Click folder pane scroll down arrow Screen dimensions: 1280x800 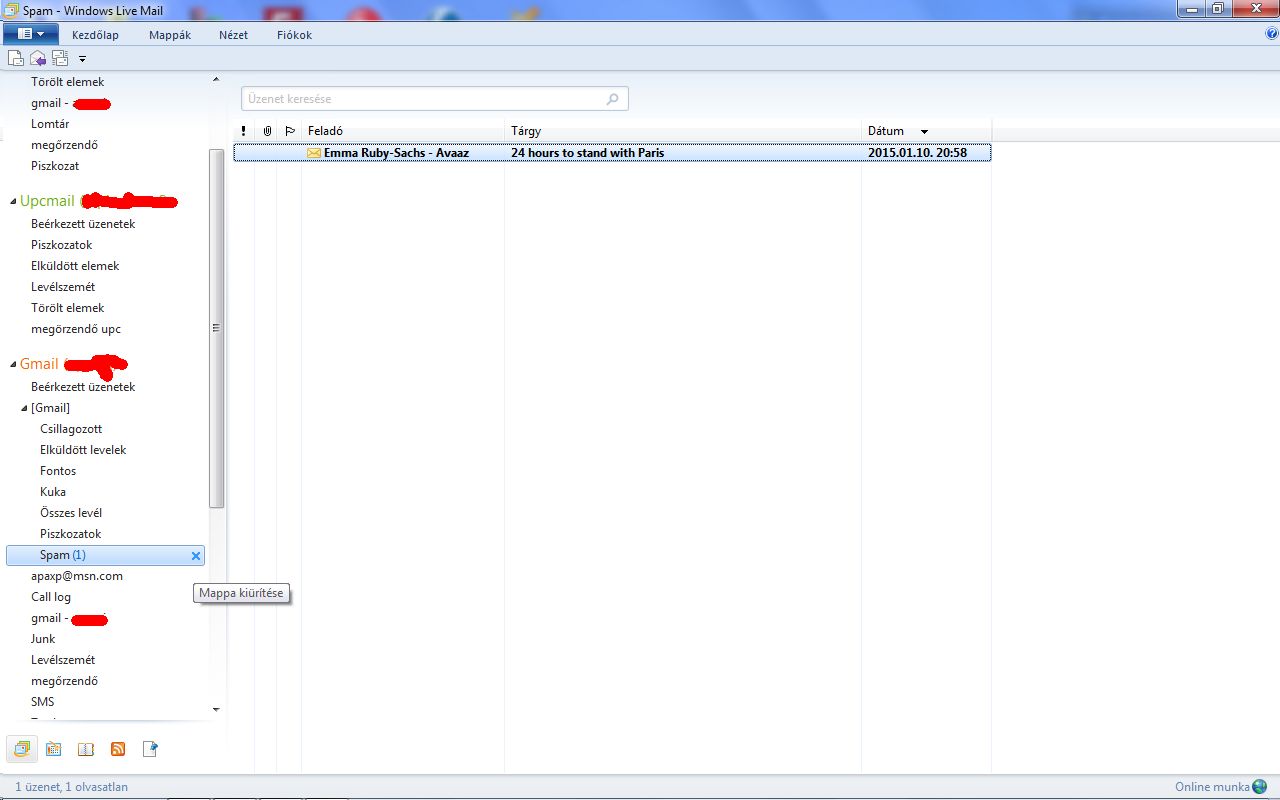(216, 709)
